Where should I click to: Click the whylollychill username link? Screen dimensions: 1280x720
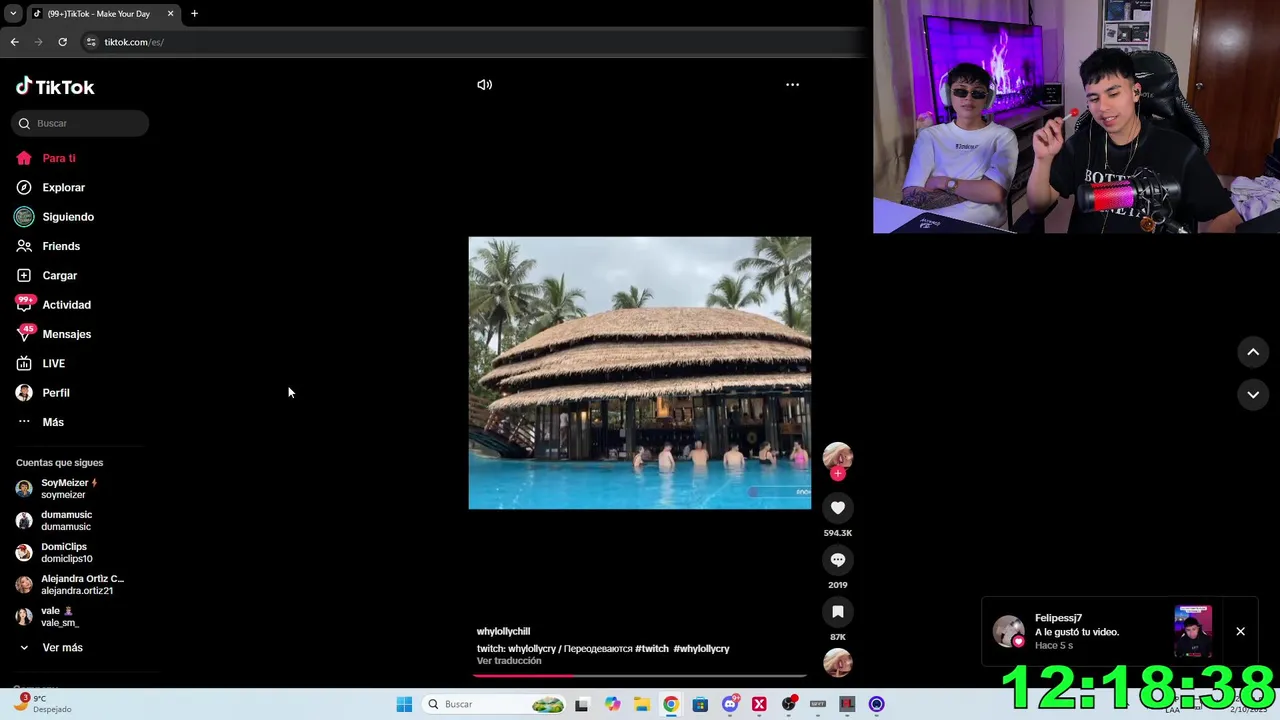pyautogui.click(x=503, y=632)
